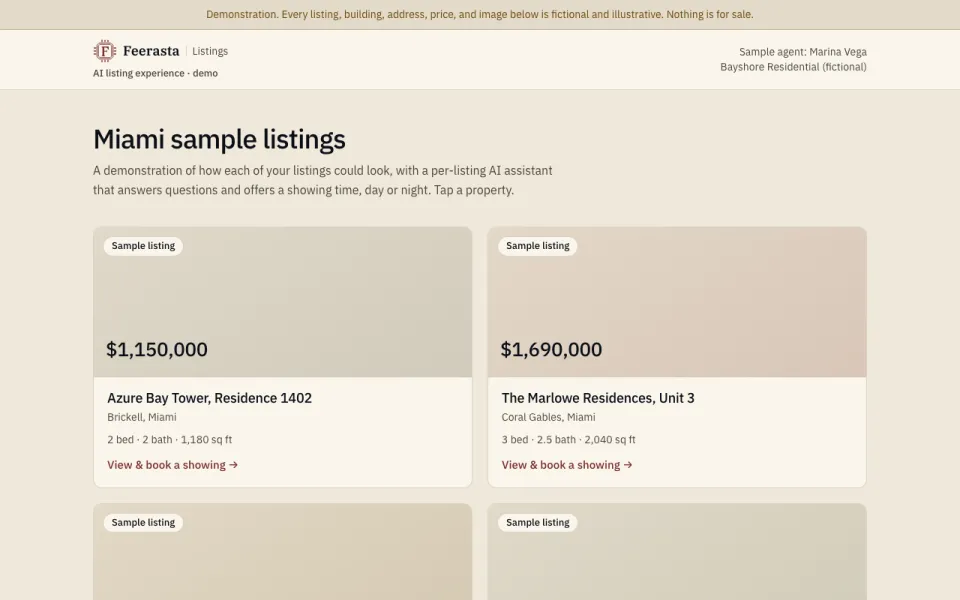The image size is (960, 600).
Task: View & book a showing for Marlowe Residences
Action: [x=567, y=465]
